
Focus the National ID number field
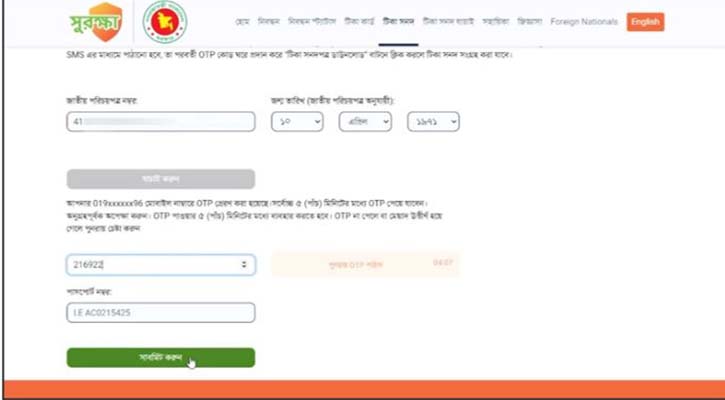tap(161, 122)
